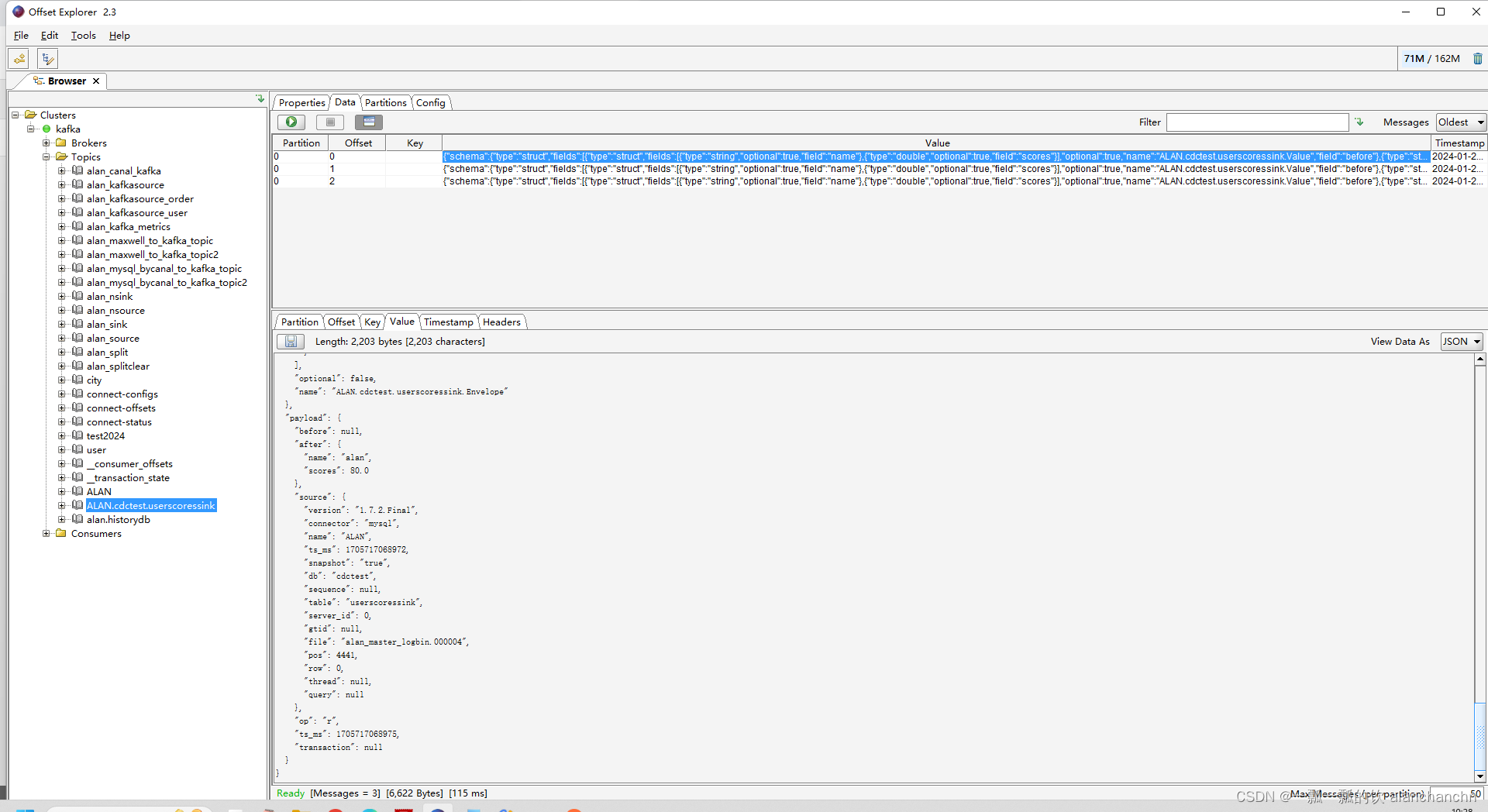Expand the Consumers node
This screenshot has width=1488, height=812.
pos(46,534)
